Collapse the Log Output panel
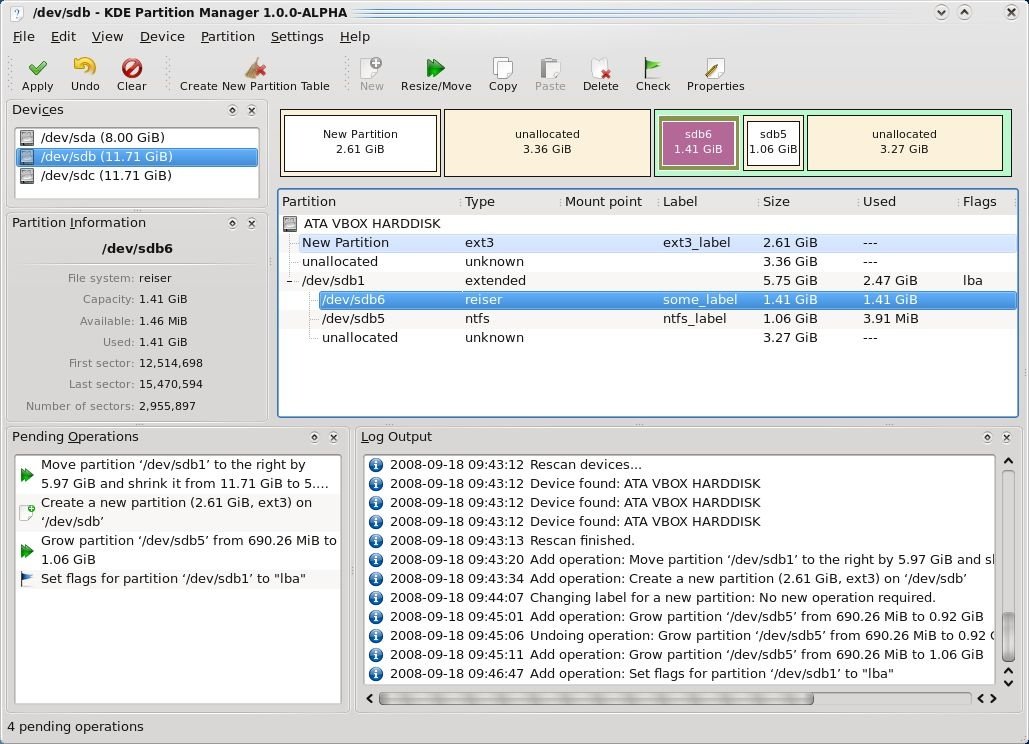1029x744 pixels. [987, 436]
